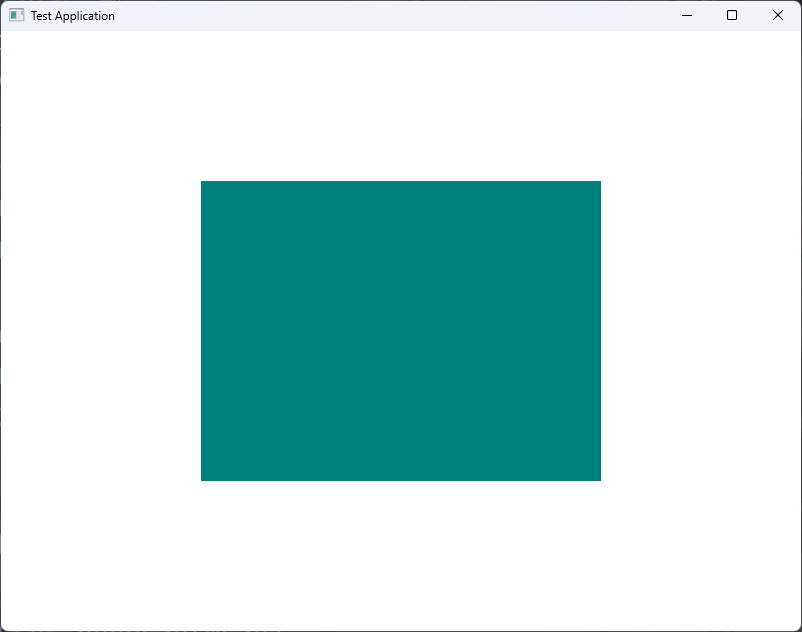The height and width of the screenshot is (632, 802).
Task: Click the top-right corner of the teal rectangle
Action: tap(600, 182)
